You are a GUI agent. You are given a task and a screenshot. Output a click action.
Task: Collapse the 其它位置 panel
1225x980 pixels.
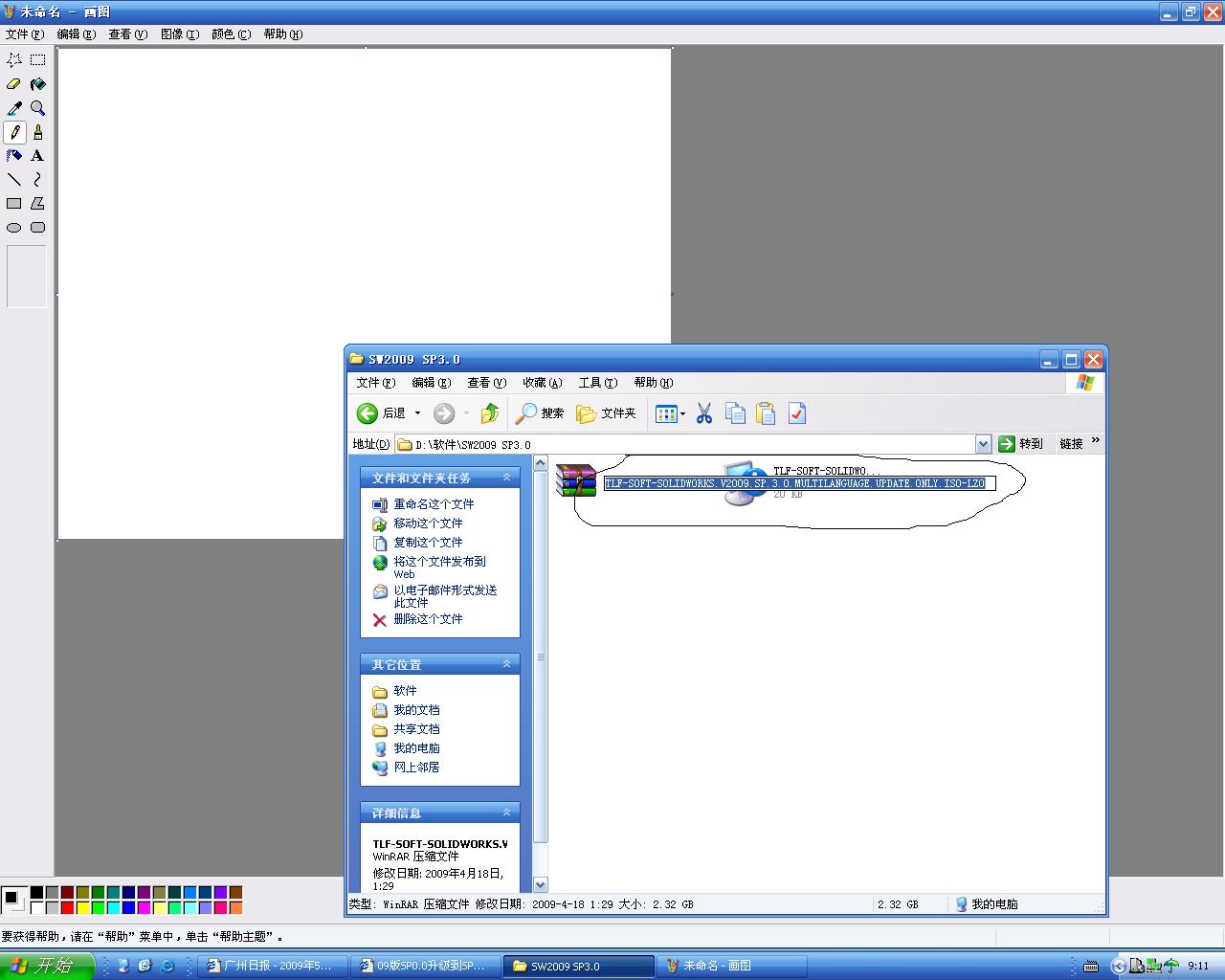click(x=507, y=664)
